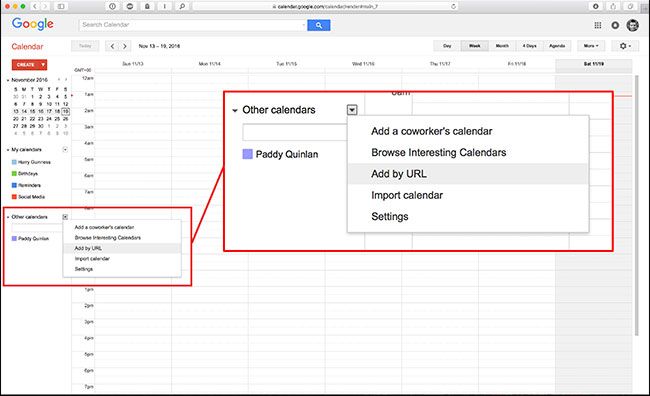Click the Safari address bar

(325, 6)
